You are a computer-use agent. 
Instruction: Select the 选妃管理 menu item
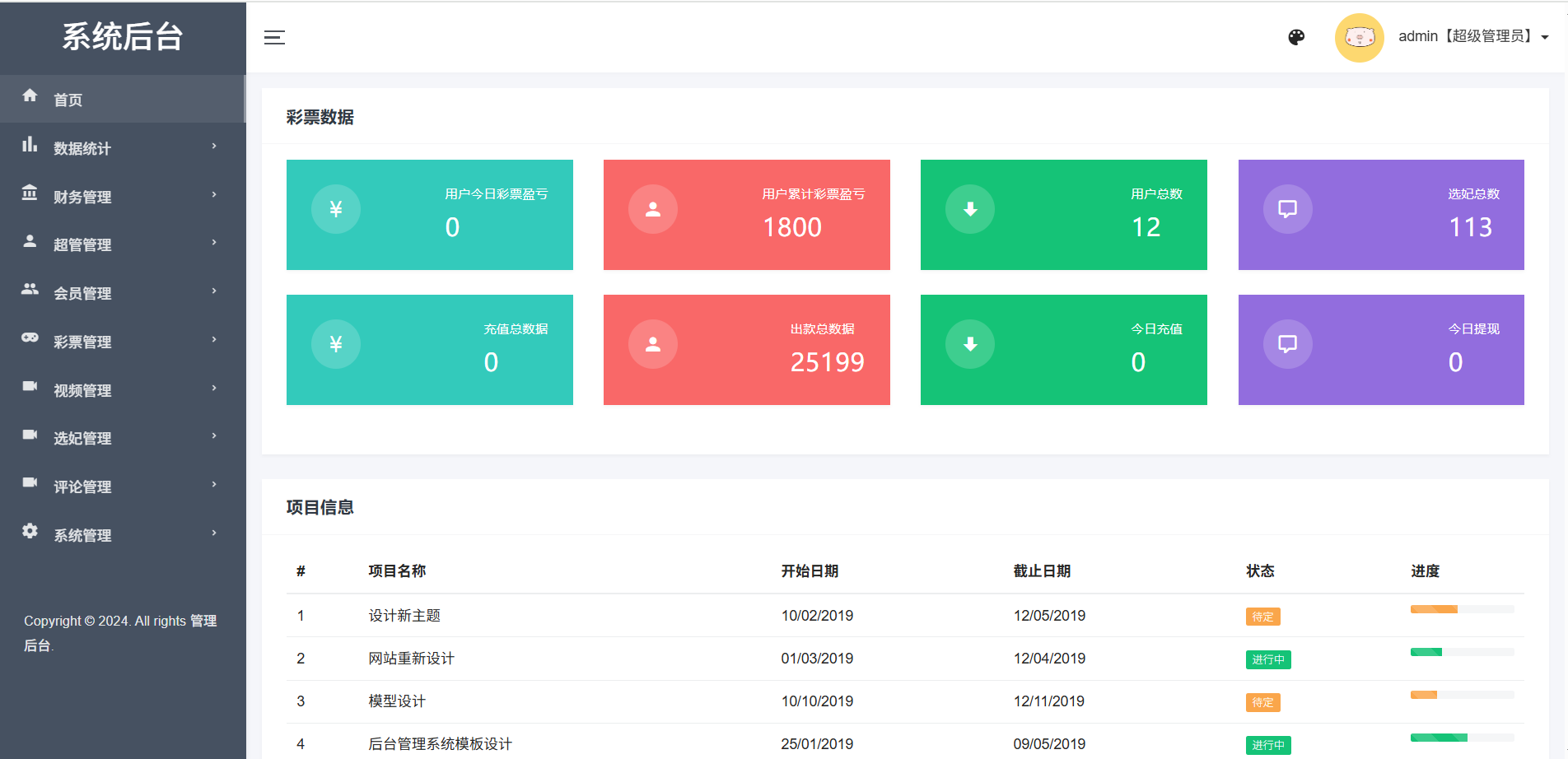[82, 438]
